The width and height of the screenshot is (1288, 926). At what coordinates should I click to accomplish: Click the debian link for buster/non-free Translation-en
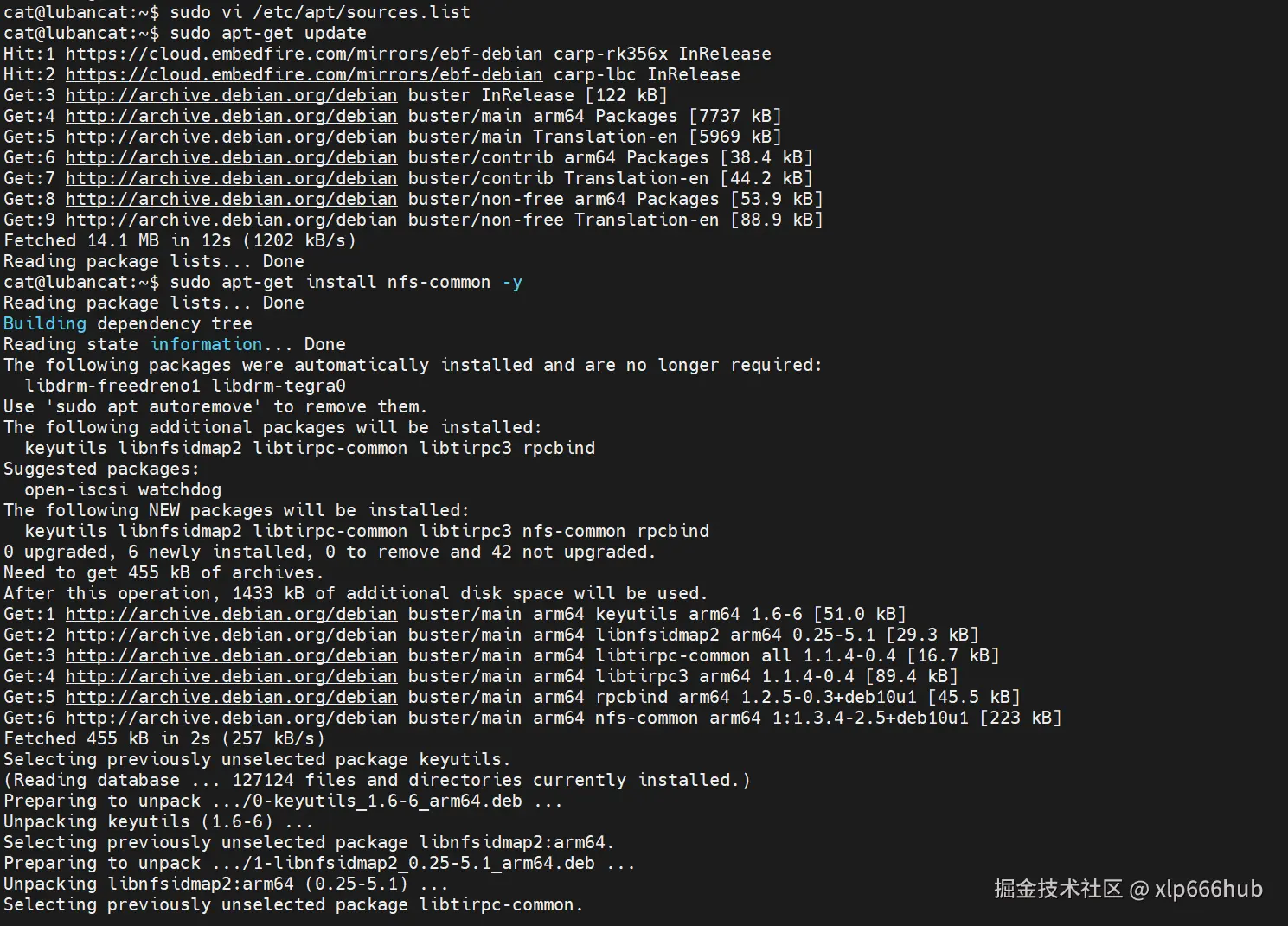[x=231, y=220]
